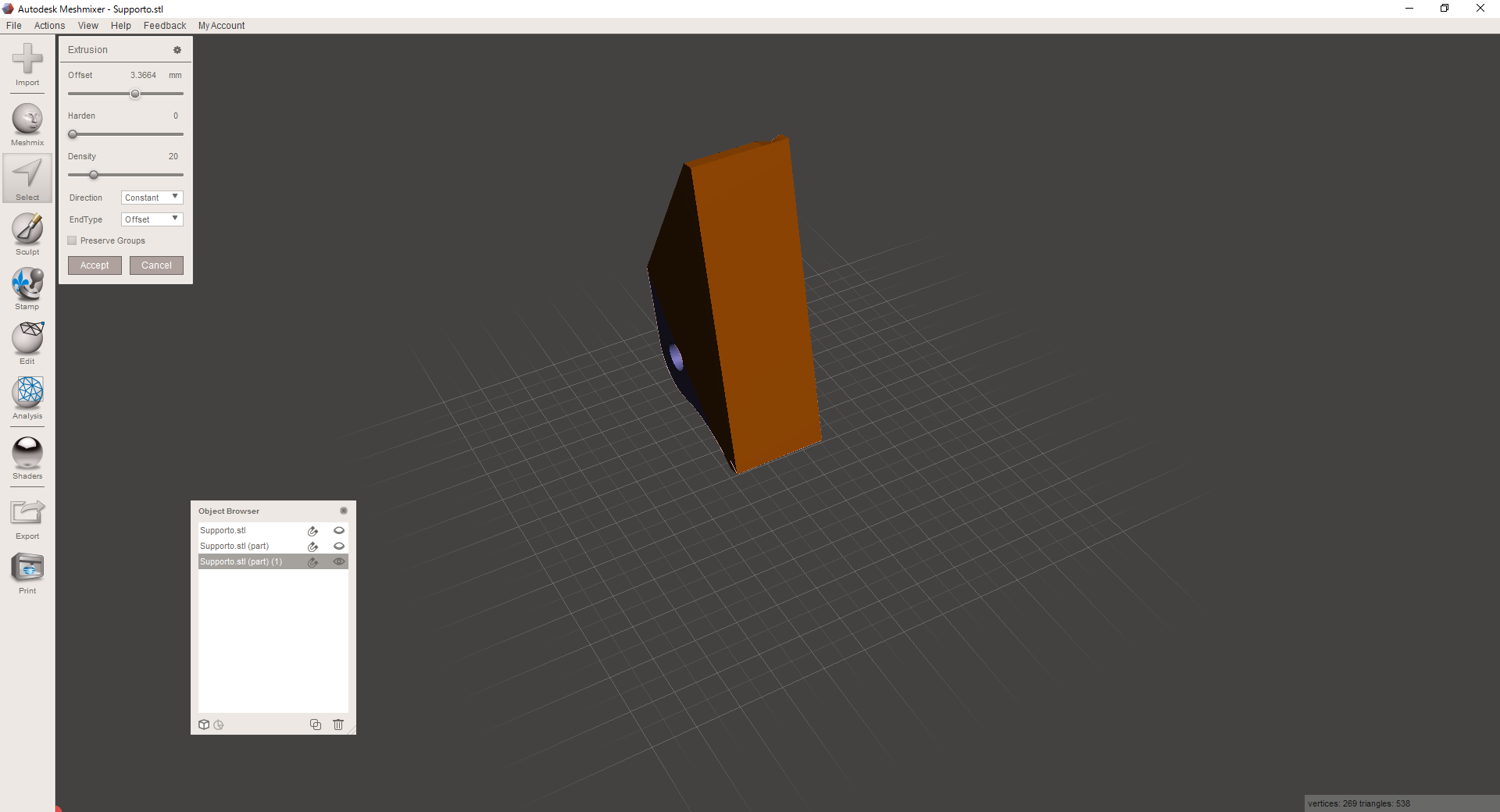The height and width of the screenshot is (812, 1500).
Task: Click the Density slider handle
Action: (x=94, y=175)
